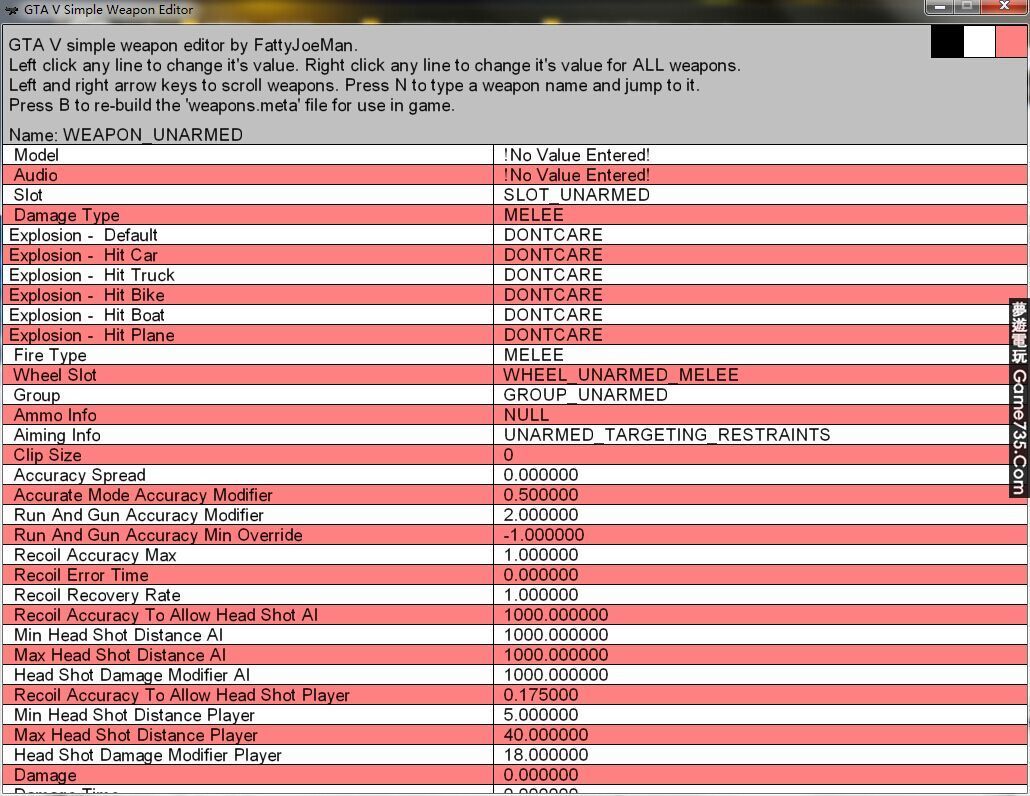Click the pink color swatch

point(1012,41)
